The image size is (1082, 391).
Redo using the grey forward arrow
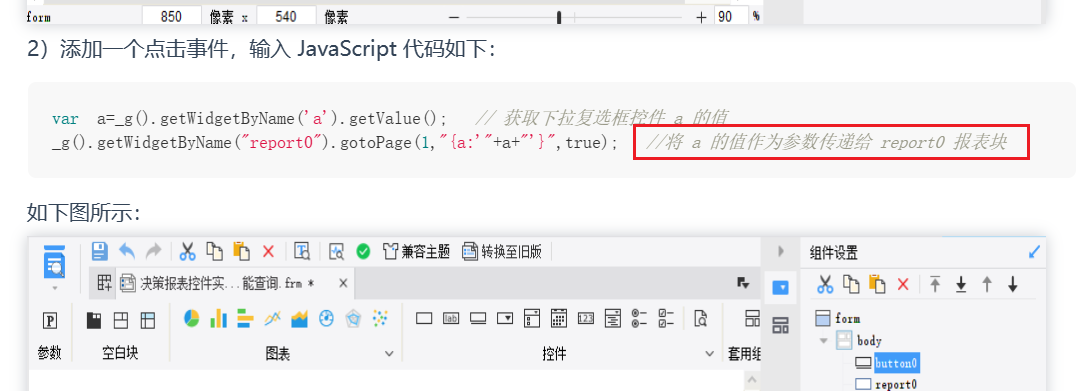[x=153, y=251]
